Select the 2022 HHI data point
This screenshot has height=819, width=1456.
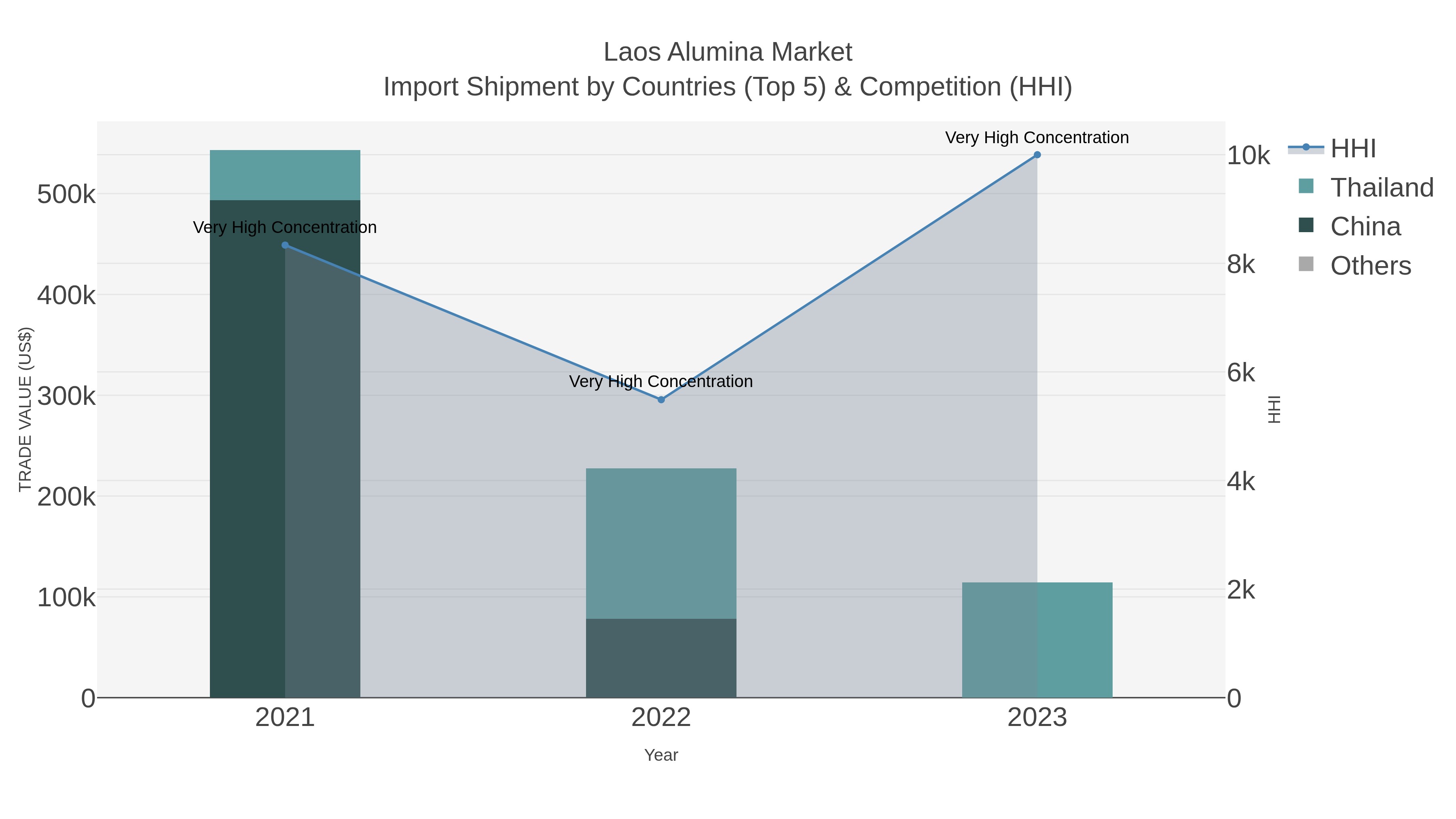point(661,400)
